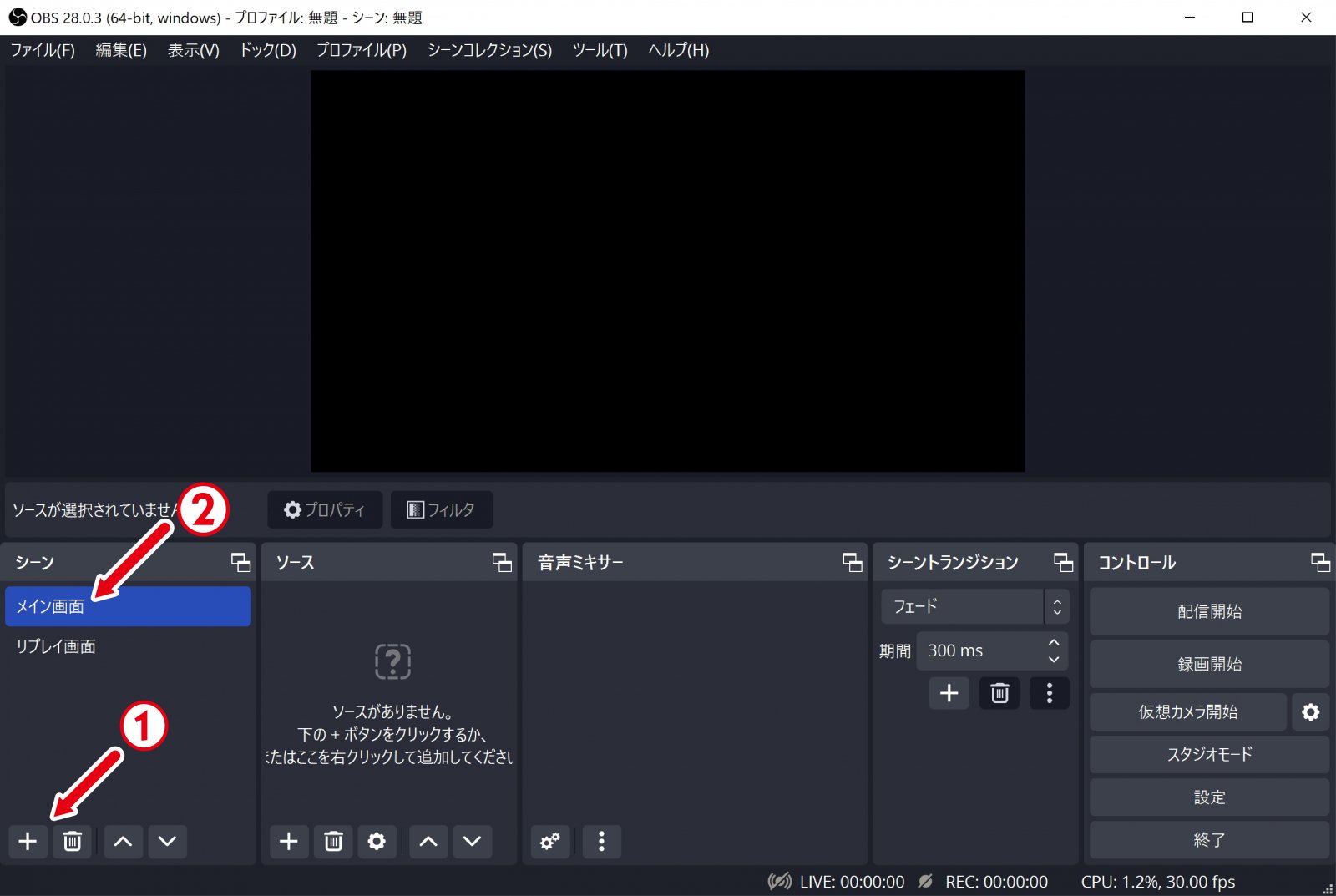Open the プロファイル(P) menu
Image resolution: width=1336 pixels, height=896 pixels.
(362, 50)
